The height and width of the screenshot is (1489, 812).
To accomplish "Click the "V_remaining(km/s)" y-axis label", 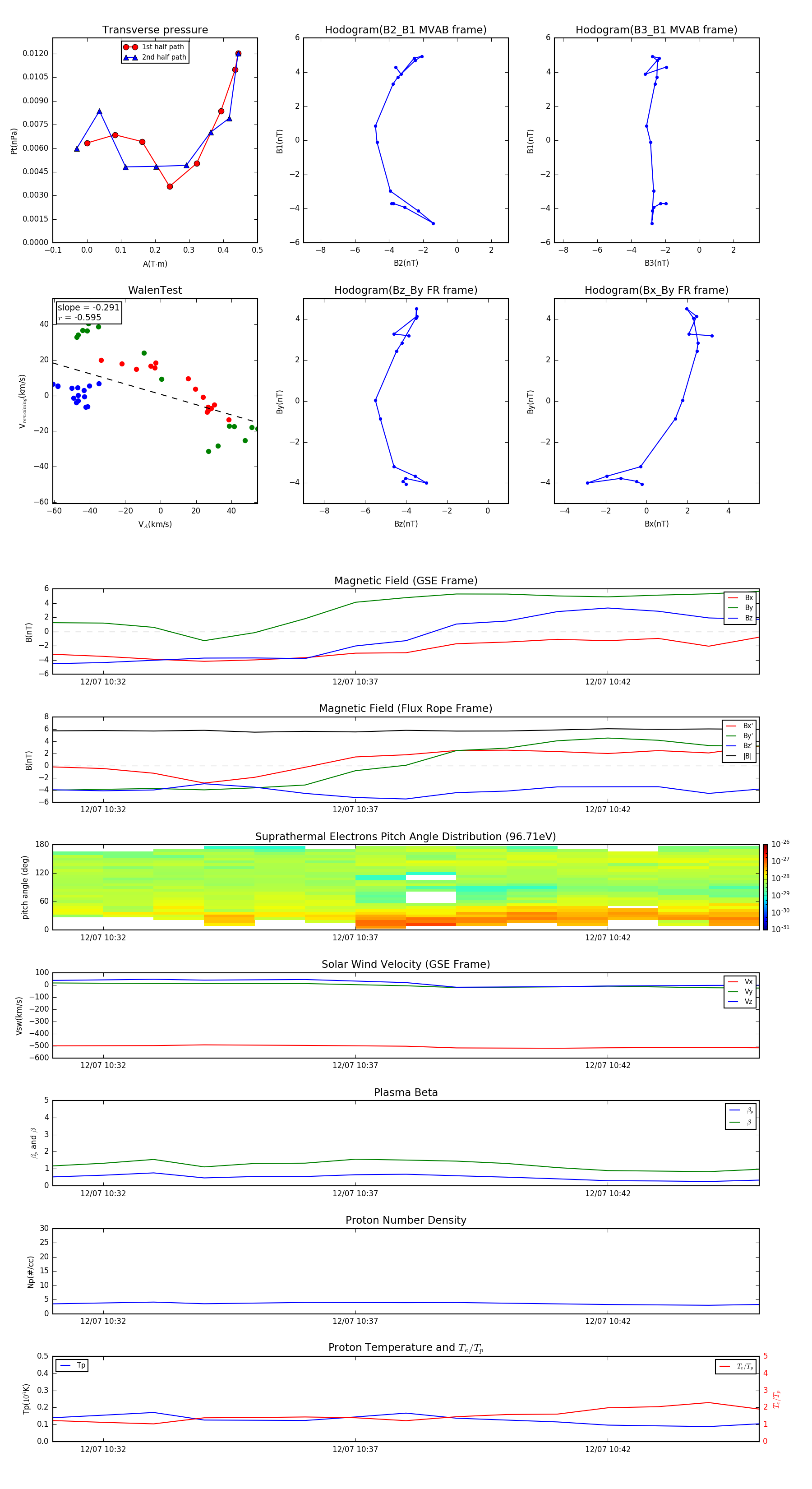I will [22, 401].
